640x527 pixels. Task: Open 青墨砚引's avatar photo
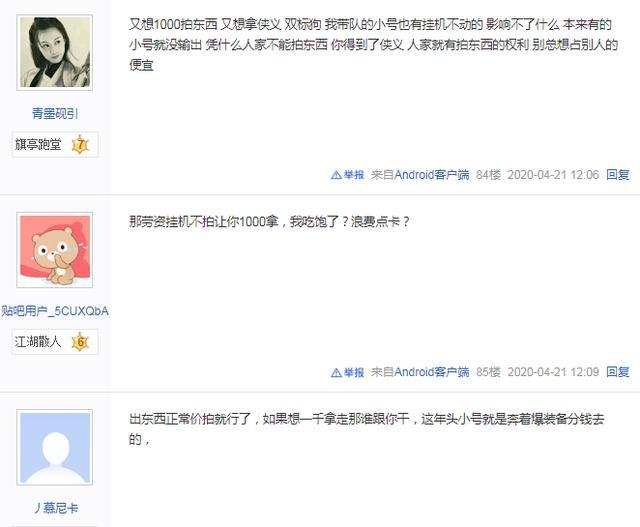[x=55, y=53]
